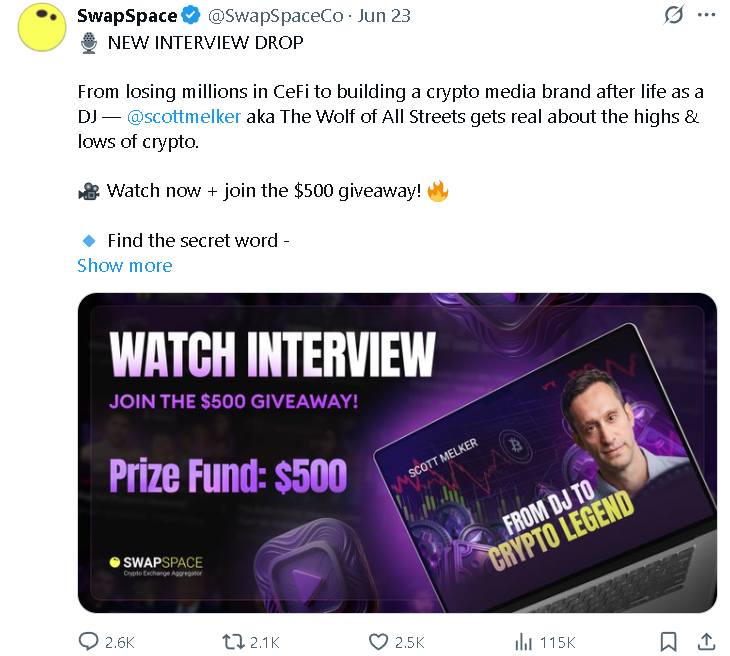Click the Jun 23 post timestamp
This screenshot has width=730, height=656.
tap(384, 16)
